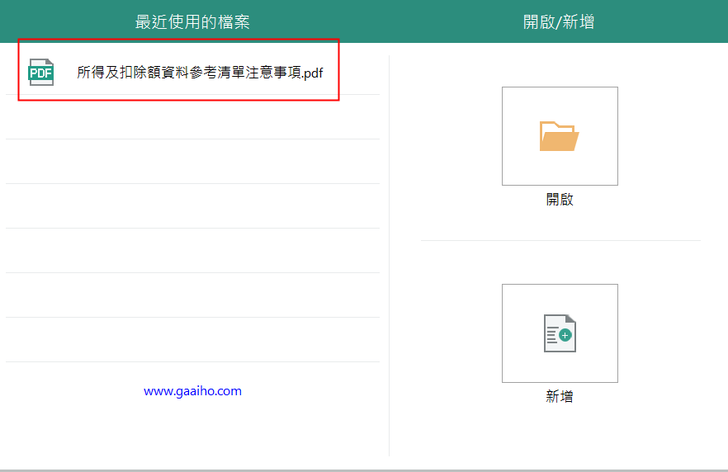Click the orange folder icon to open
This screenshot has height=472, width=728.
[x=559, y=136]
